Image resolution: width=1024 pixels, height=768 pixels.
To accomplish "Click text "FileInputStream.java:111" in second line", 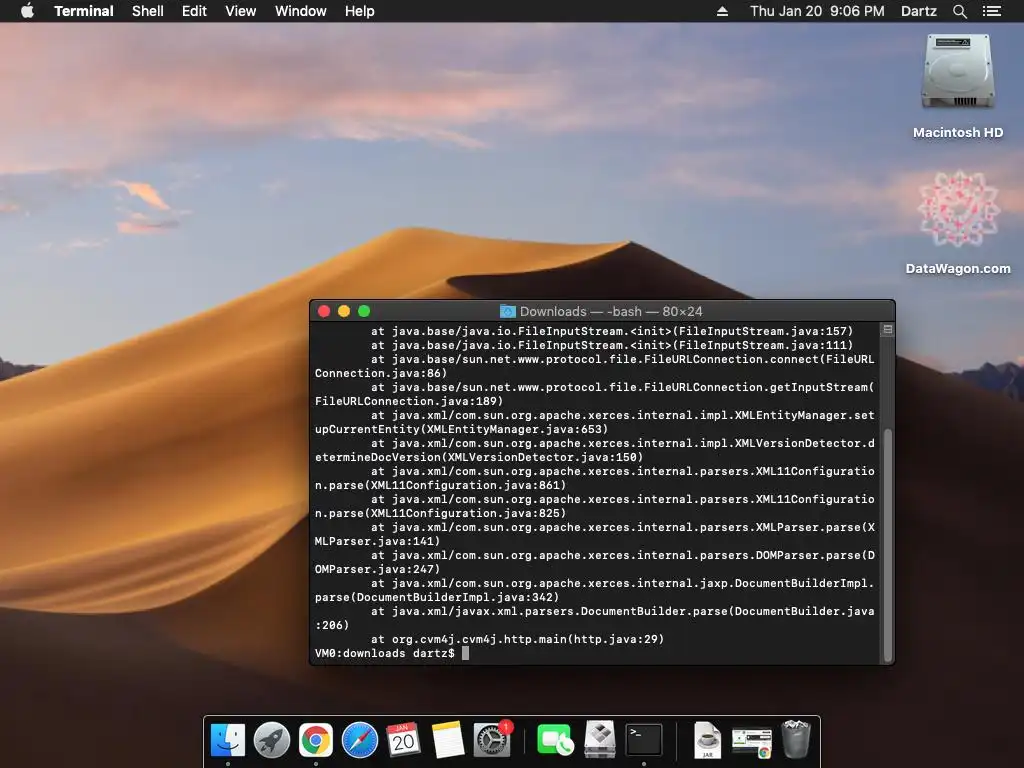I will (761, 345).
